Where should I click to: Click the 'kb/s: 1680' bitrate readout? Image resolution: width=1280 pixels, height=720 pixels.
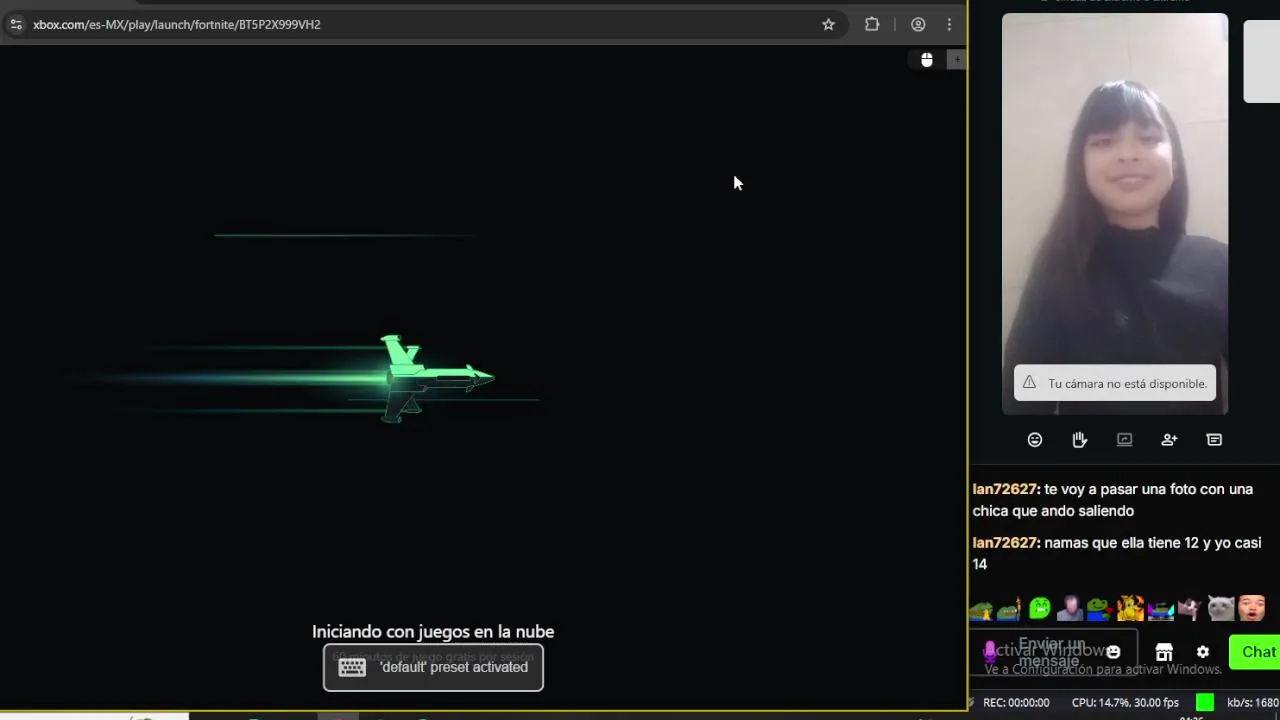click(x=1253, y=703)
